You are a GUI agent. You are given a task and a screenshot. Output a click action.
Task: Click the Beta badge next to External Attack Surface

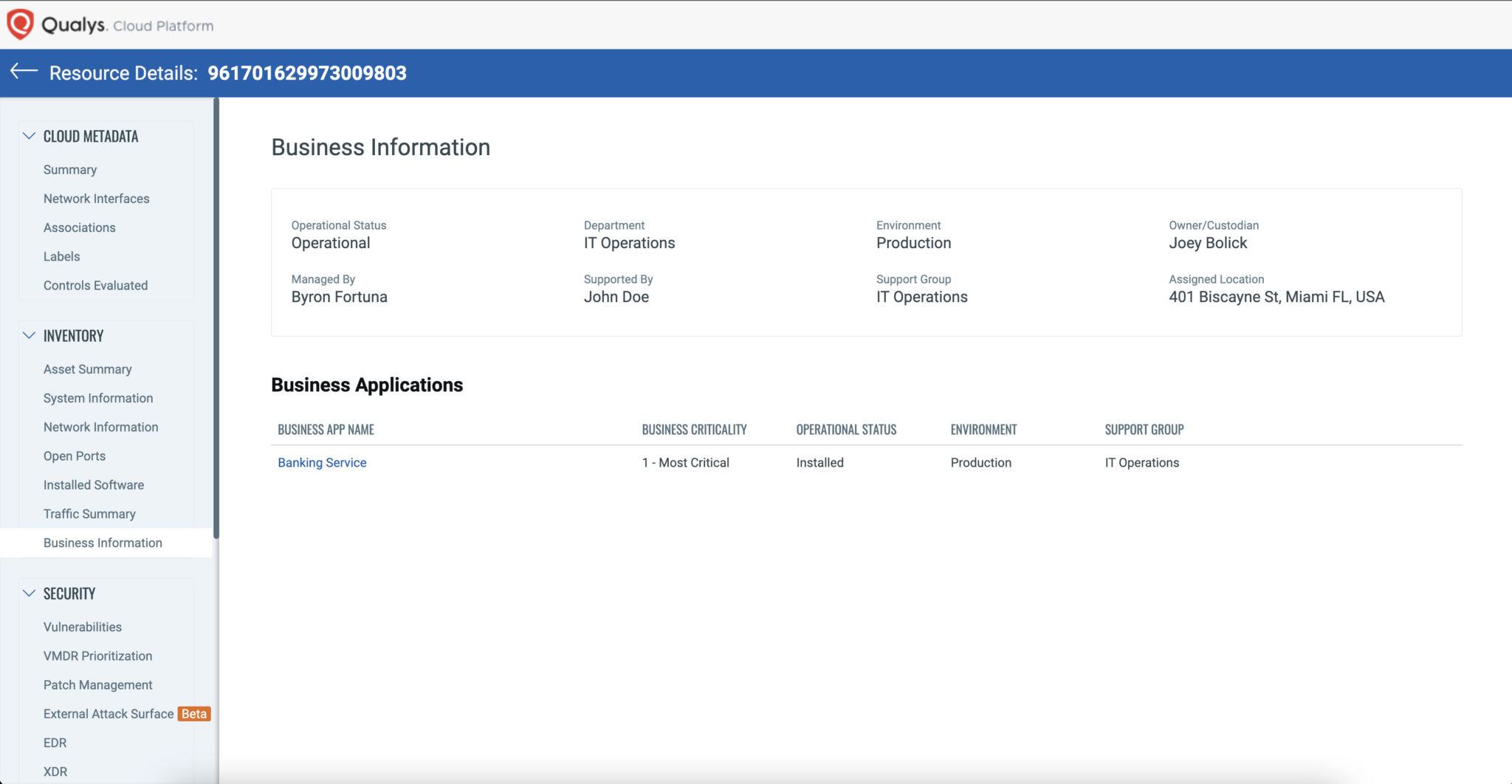click(193, 714)
